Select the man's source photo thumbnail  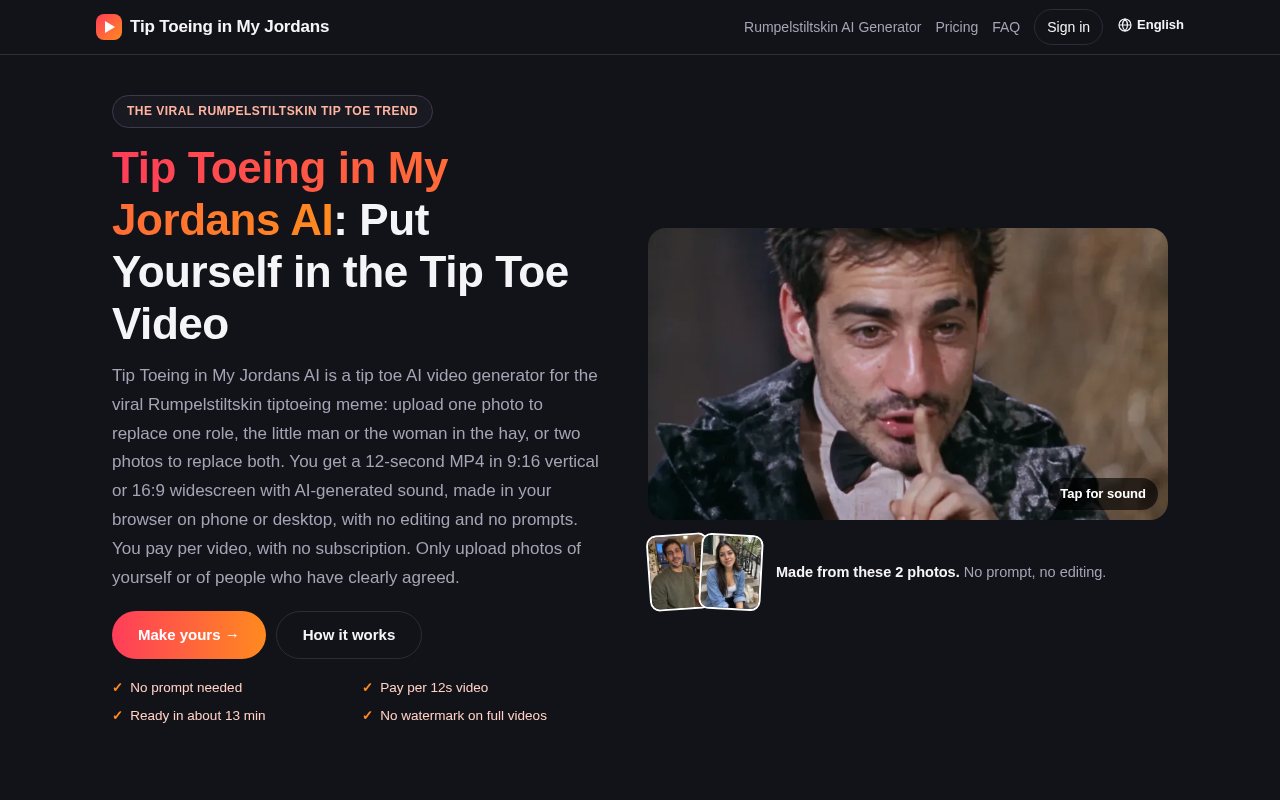click(676, 573)
